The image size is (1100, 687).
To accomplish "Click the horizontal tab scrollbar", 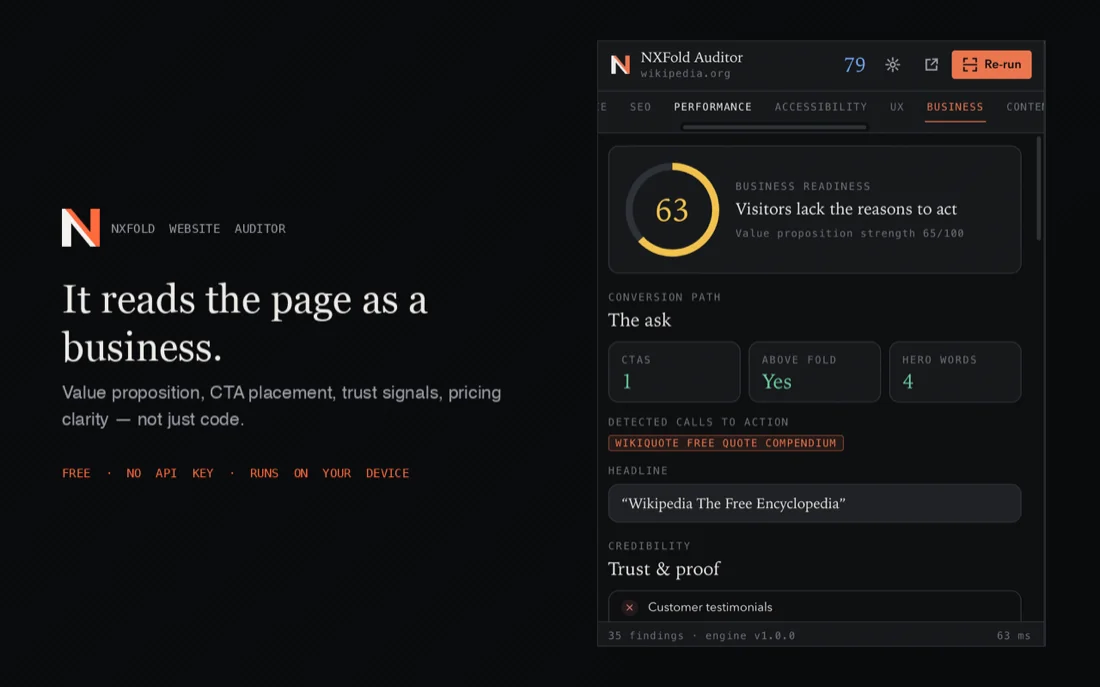I will [774, 127].
